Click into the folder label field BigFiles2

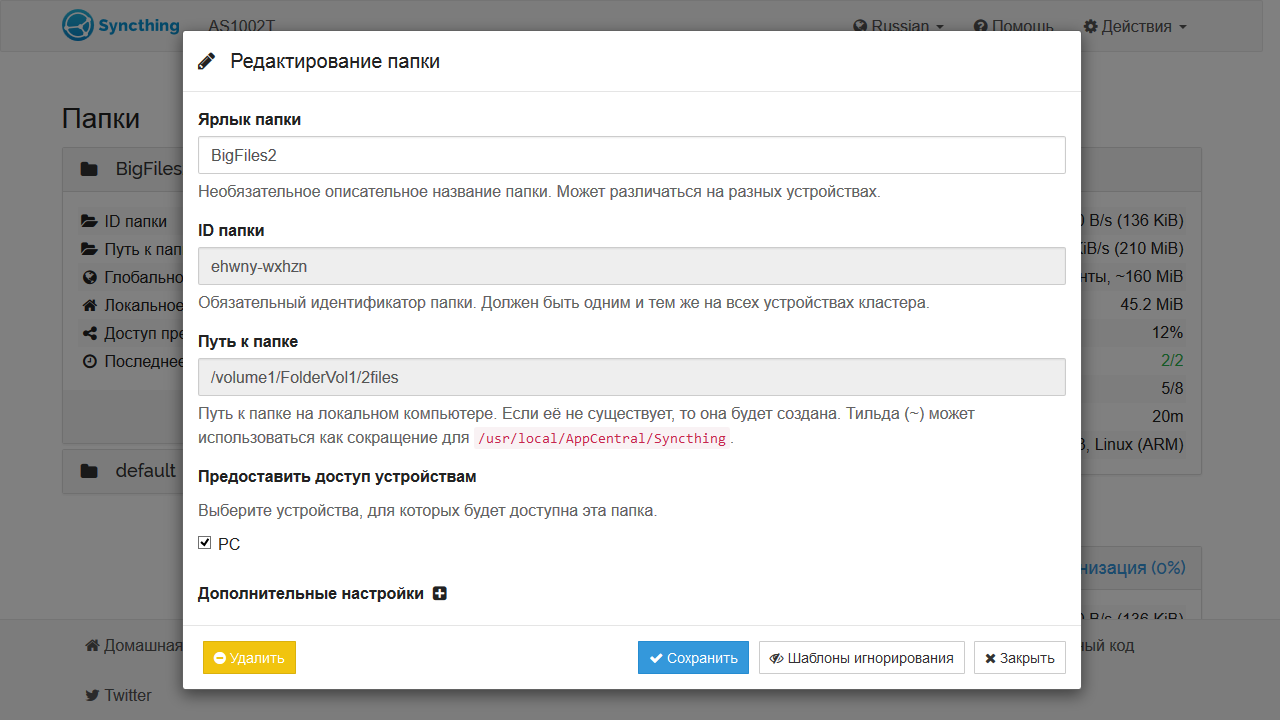[x=631, y=155]
